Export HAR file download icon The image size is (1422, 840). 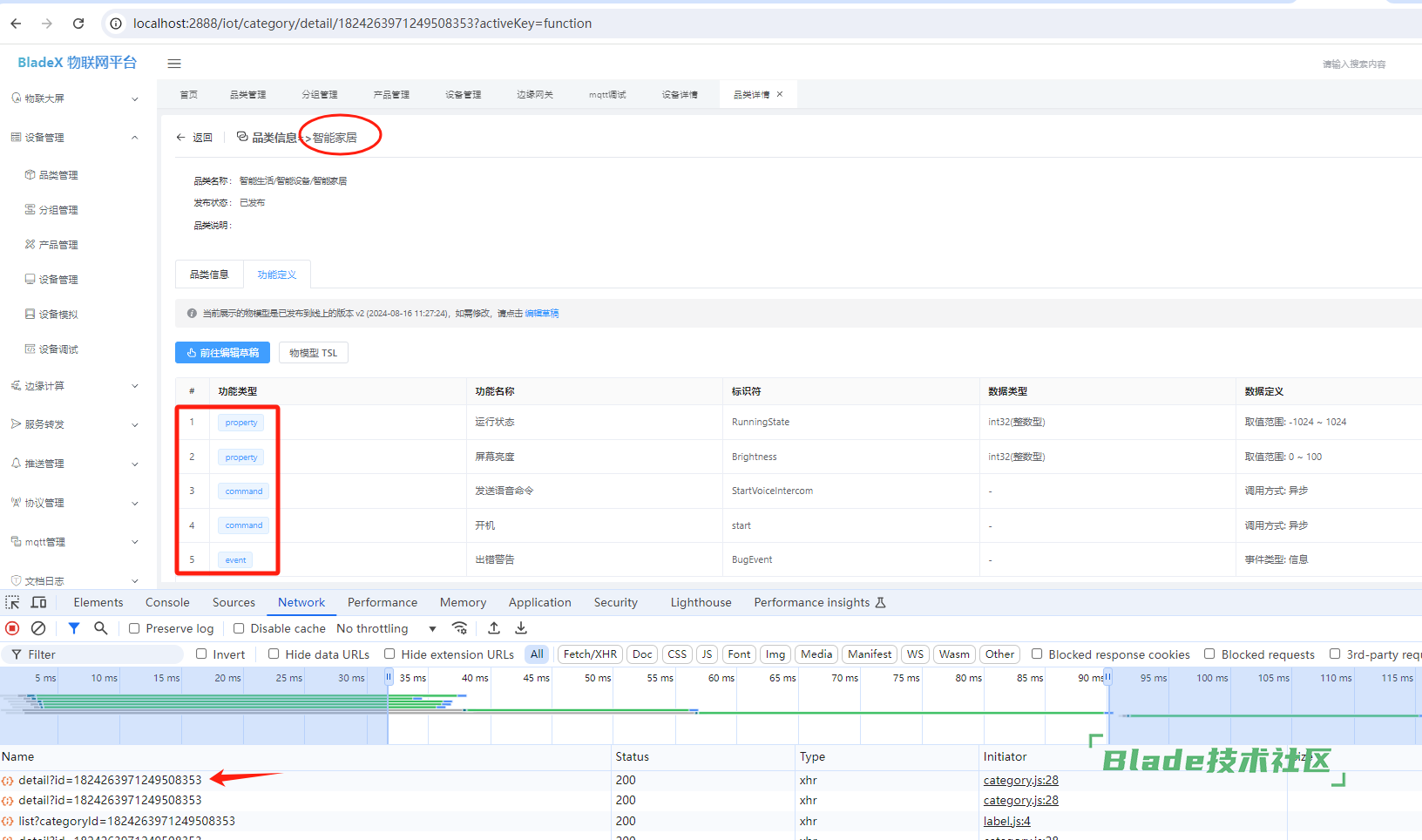tap(521, 628)
